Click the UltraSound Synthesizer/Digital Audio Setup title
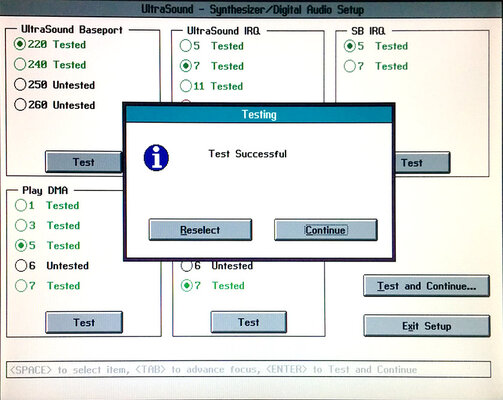 coord(252,9)
